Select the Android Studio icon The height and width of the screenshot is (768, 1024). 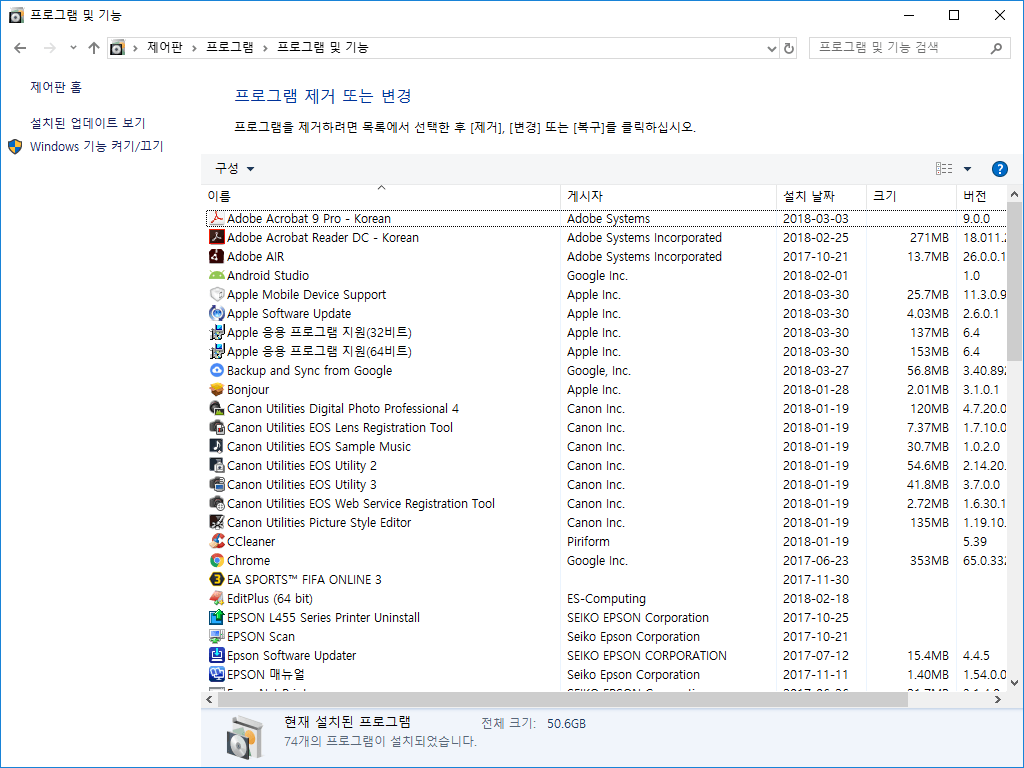(217, 275)
